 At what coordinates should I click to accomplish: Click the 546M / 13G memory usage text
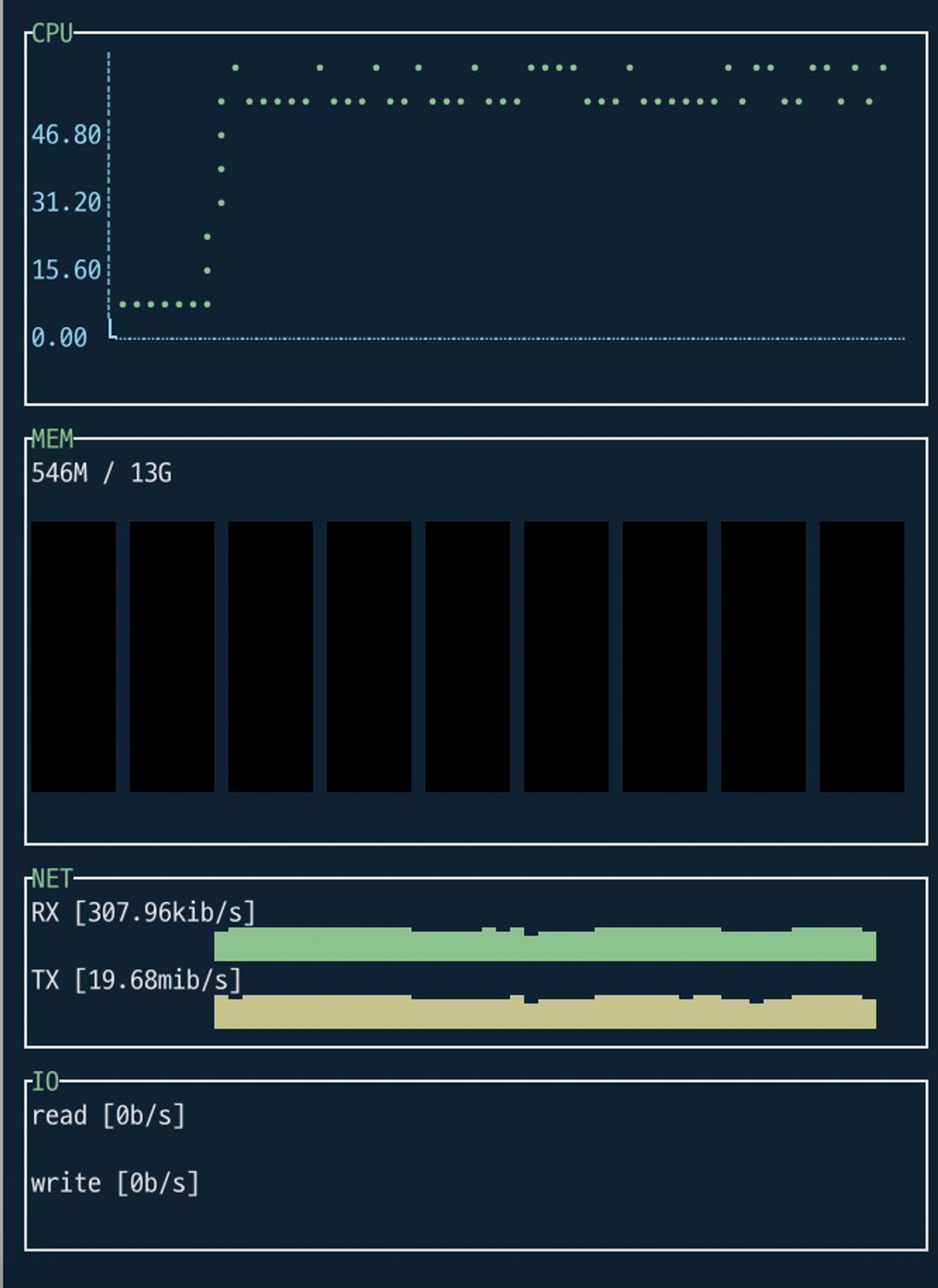[x=101, y=473]
